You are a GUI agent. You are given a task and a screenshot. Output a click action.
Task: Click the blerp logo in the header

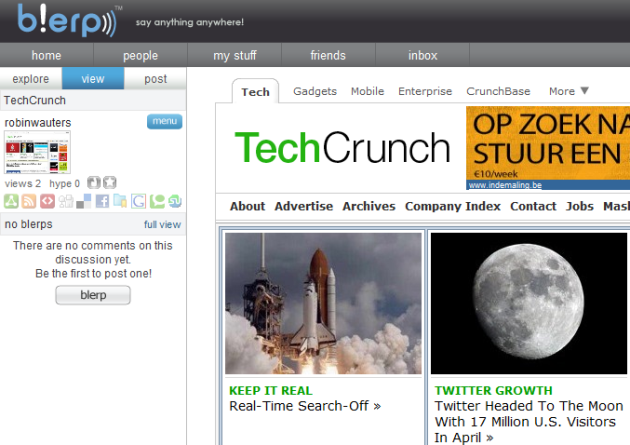tap(68, 20)
